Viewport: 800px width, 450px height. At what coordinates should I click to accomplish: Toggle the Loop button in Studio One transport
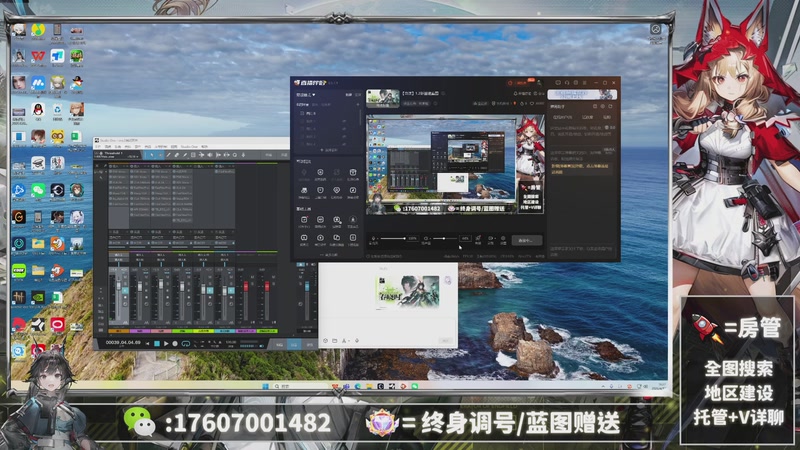click(x=185, y=344)
